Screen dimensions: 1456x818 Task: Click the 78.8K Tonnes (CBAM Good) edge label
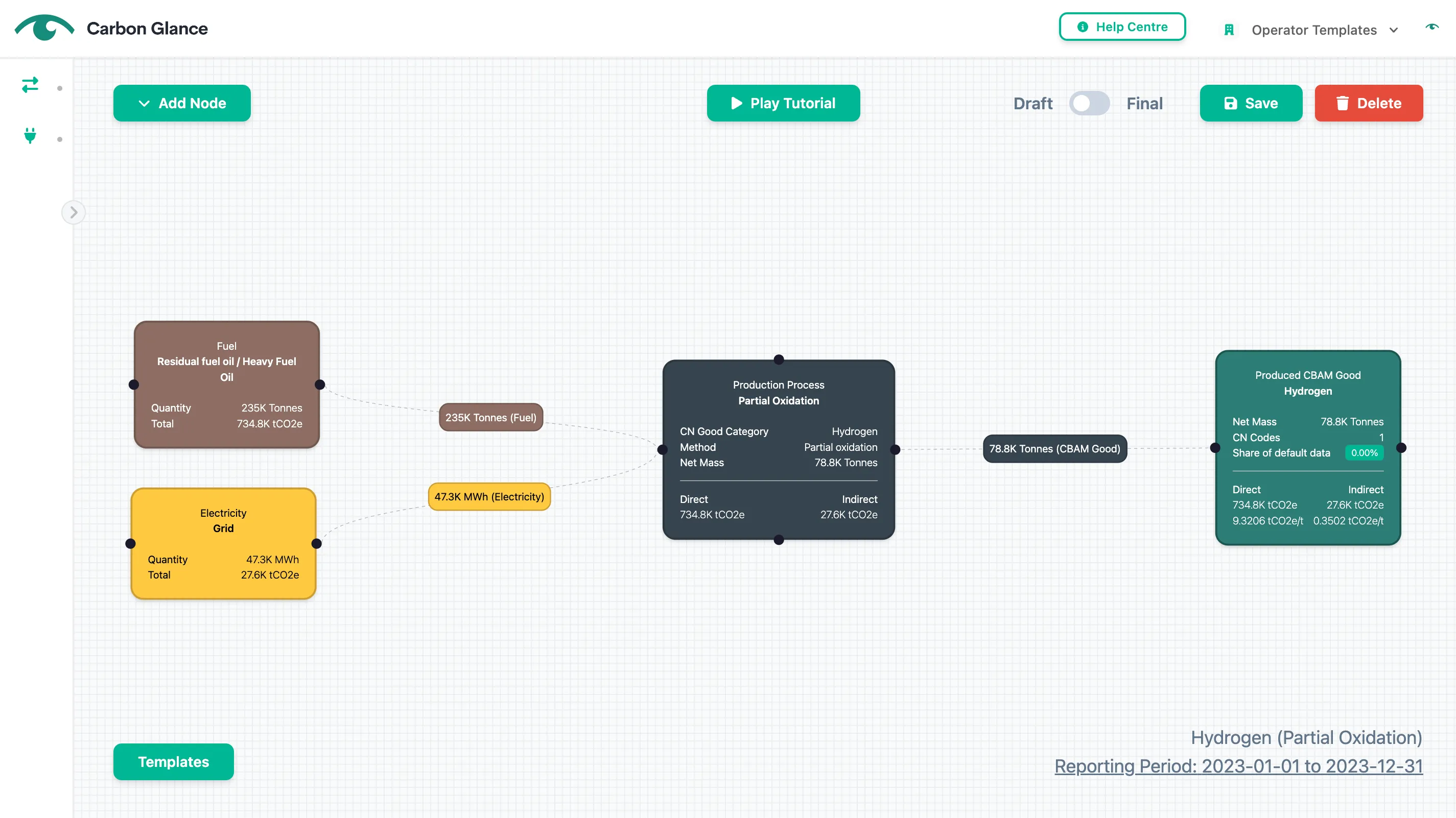point(1054,448)
